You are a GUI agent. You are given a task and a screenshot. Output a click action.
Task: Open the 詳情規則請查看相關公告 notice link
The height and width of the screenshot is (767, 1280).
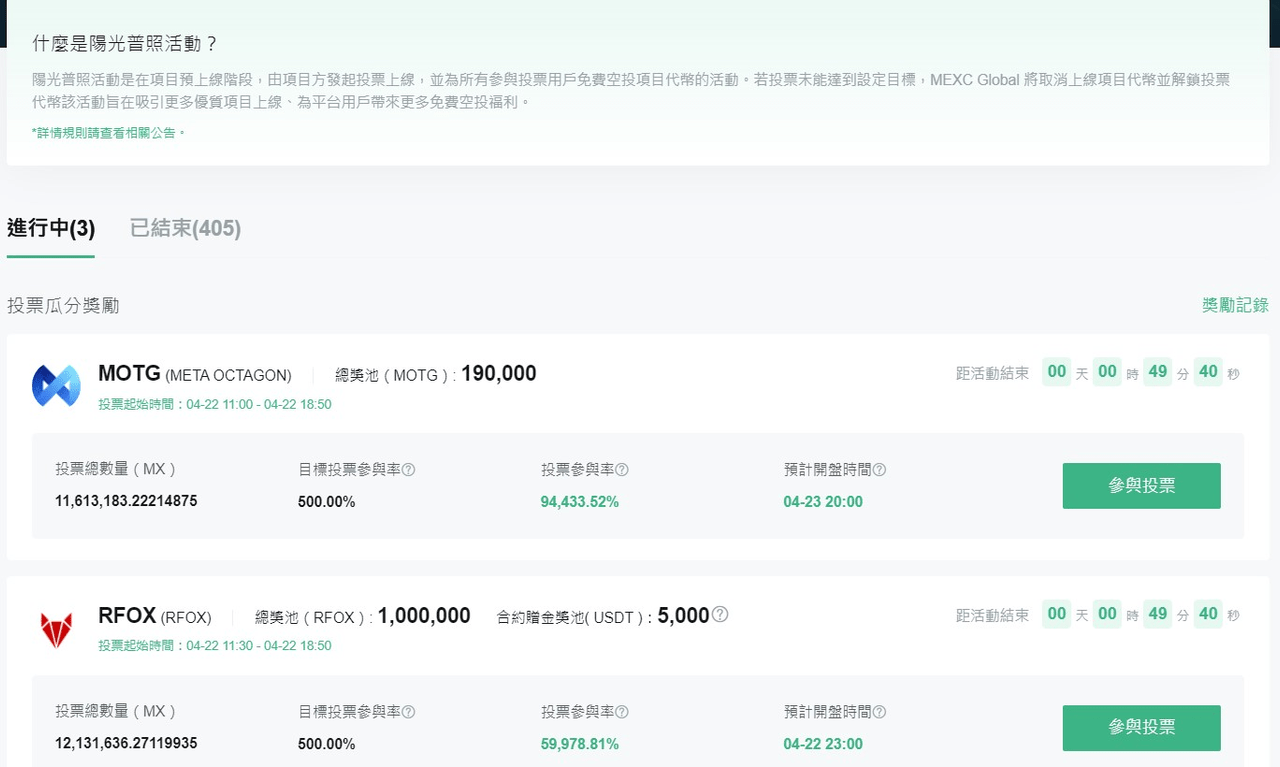tap(108, 132)
